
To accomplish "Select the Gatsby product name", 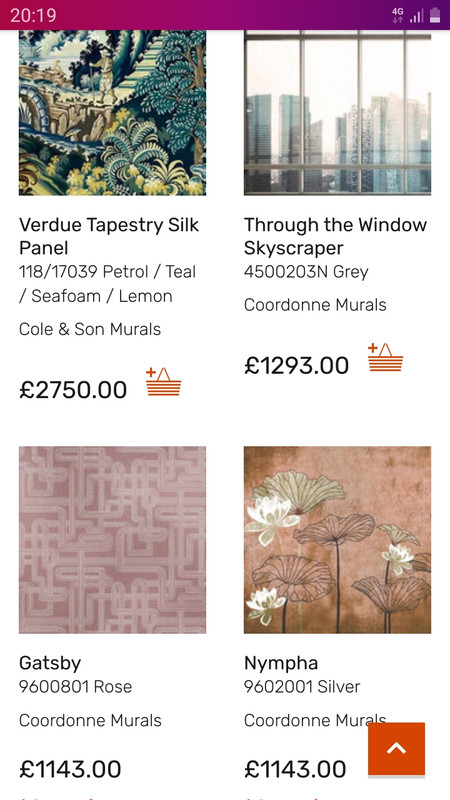I will coord(50,663).
